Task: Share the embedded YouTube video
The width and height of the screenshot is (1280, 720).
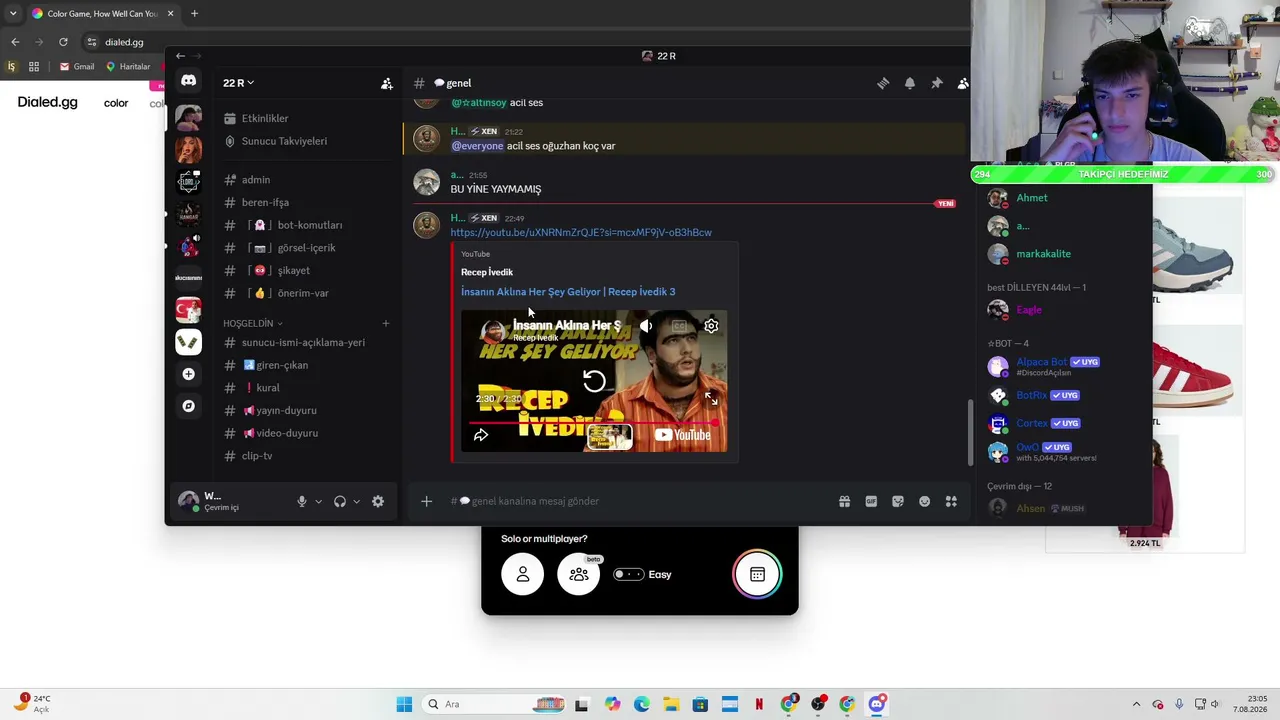Action: pos(481,435)
